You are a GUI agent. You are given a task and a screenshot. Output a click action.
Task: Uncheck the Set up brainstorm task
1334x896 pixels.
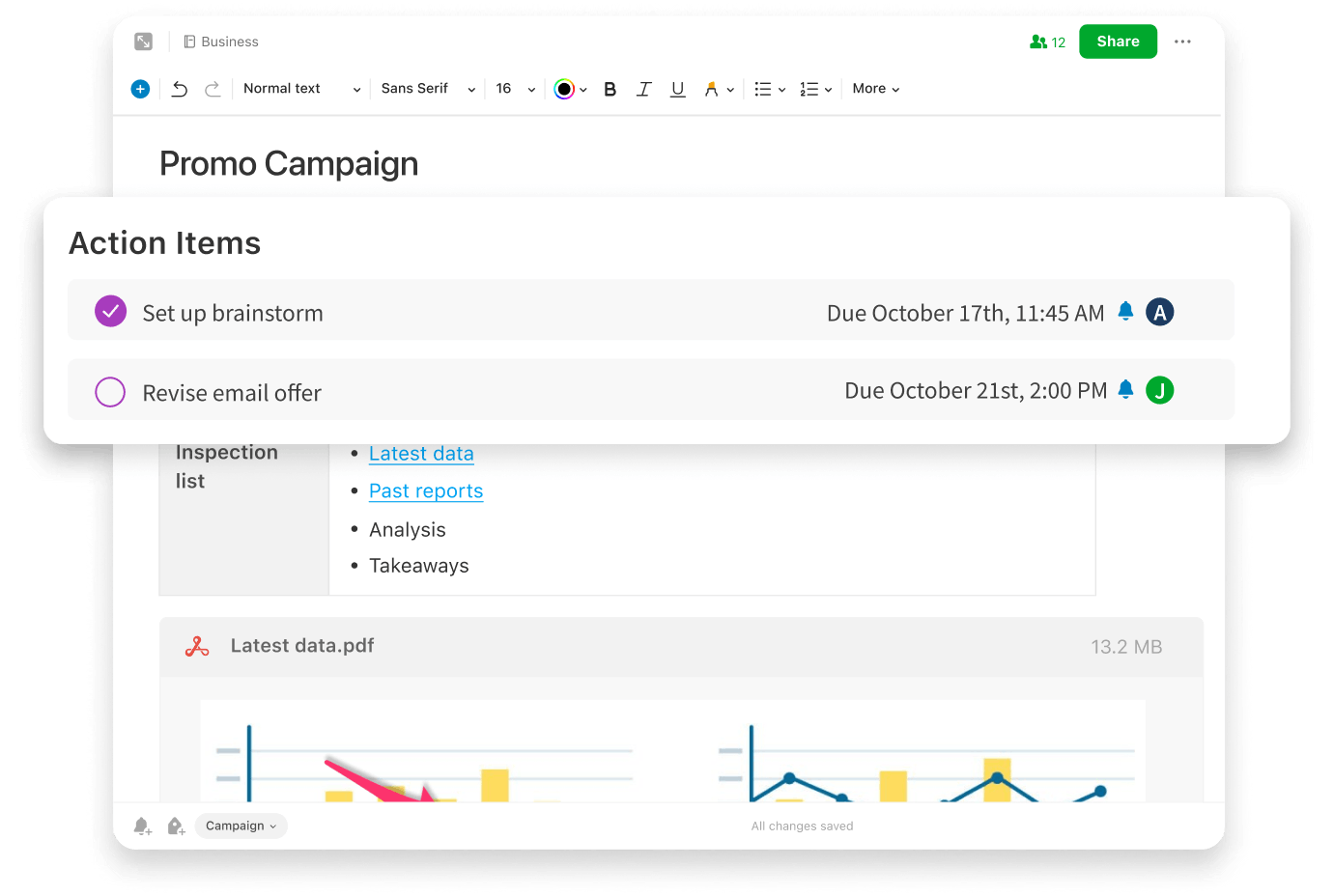[111, 311]
